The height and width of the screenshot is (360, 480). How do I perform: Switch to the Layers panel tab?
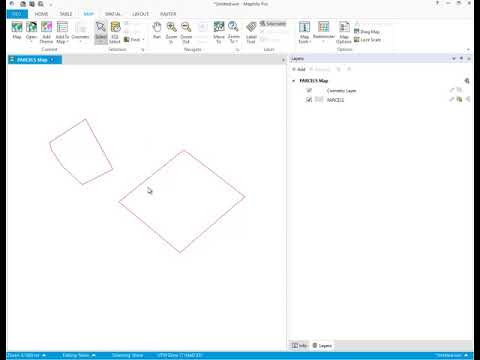tap(322, 346)
